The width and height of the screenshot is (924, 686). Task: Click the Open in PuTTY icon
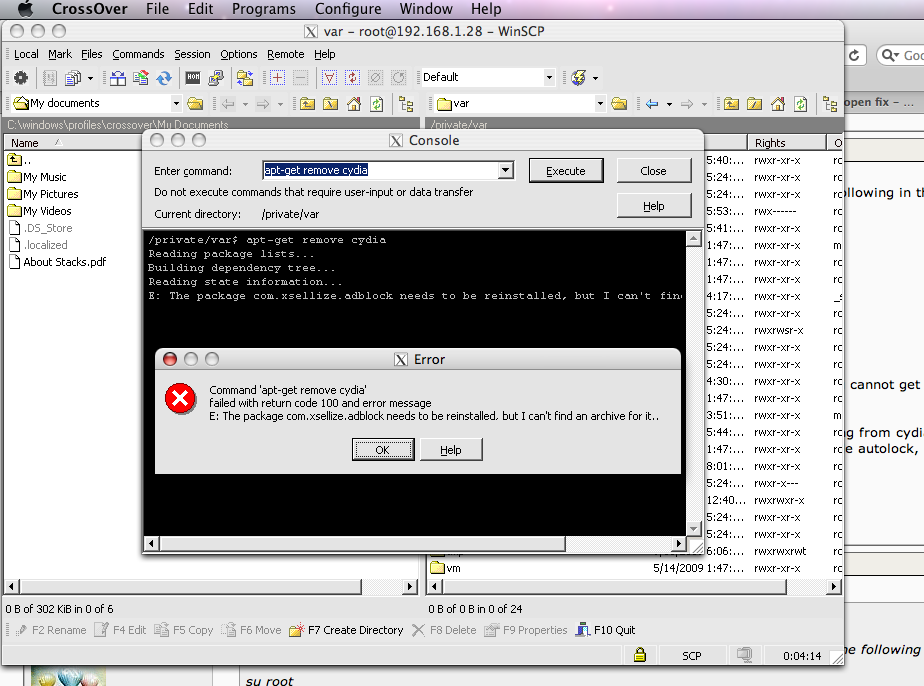click(x=216, y=77)
